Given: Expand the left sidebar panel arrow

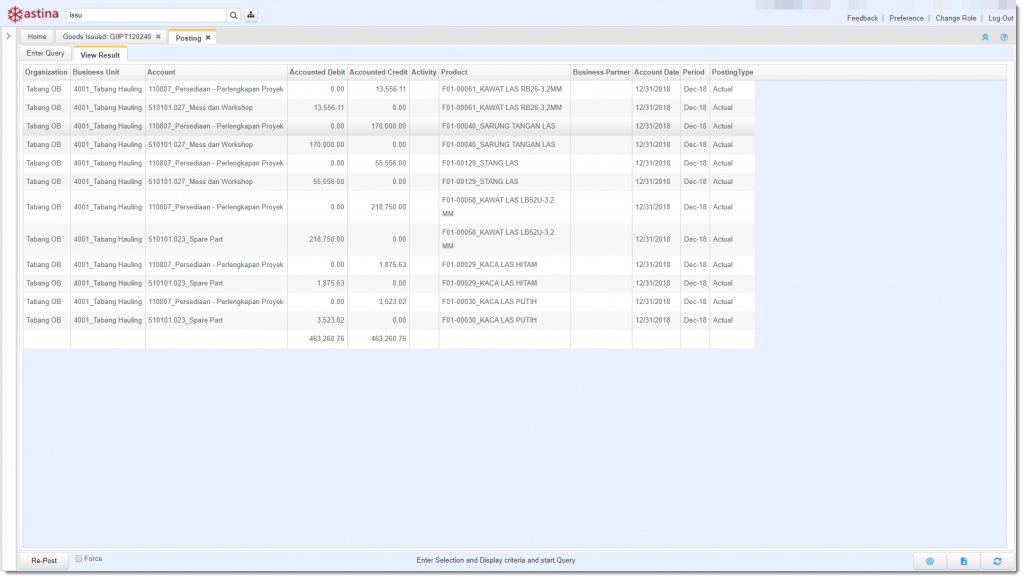Looking at the screenshot, I should click(x=8, y=36).
